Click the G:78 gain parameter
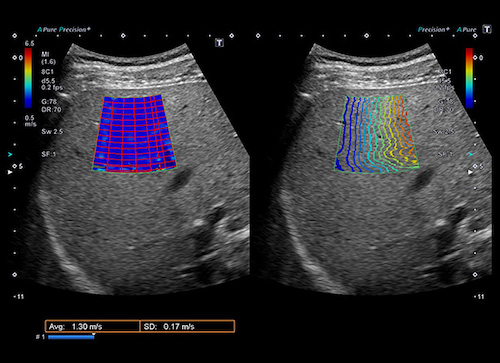The height and width of the screenshot is (363, 500). (49, 102)
